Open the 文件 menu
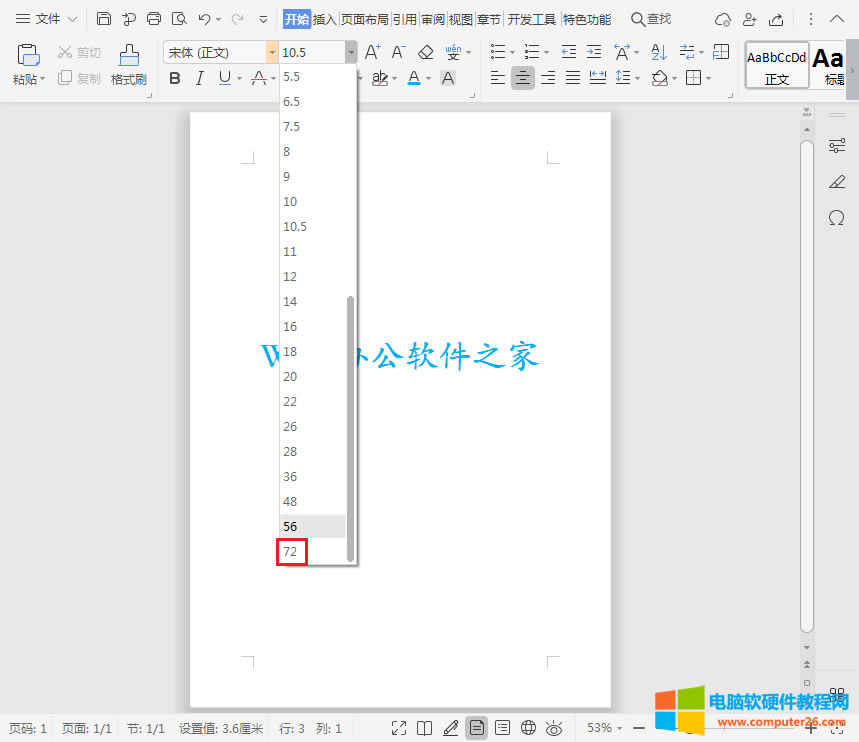Image resolution: width=859 pixels, height=742 pixels. coord(47,18)
